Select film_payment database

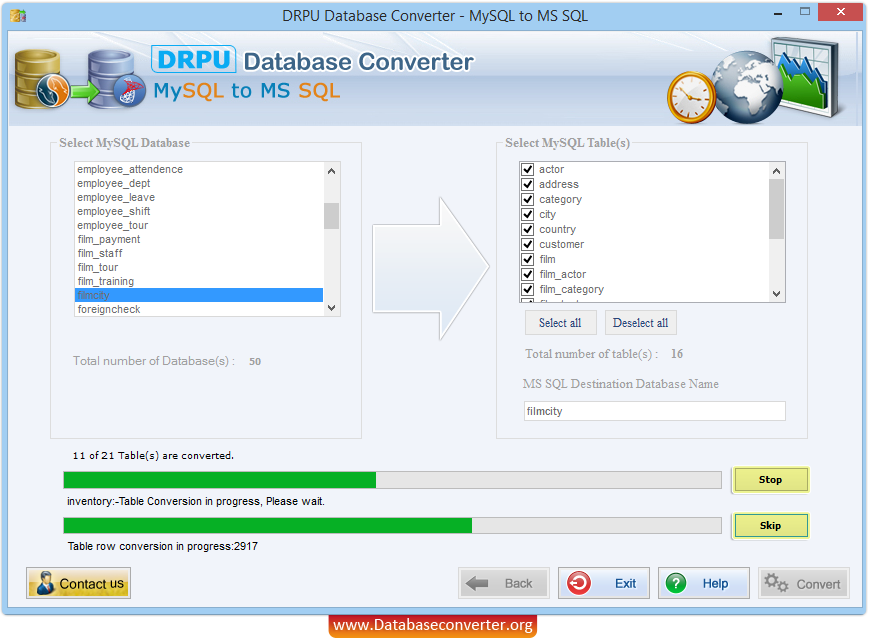pos(199,239)
